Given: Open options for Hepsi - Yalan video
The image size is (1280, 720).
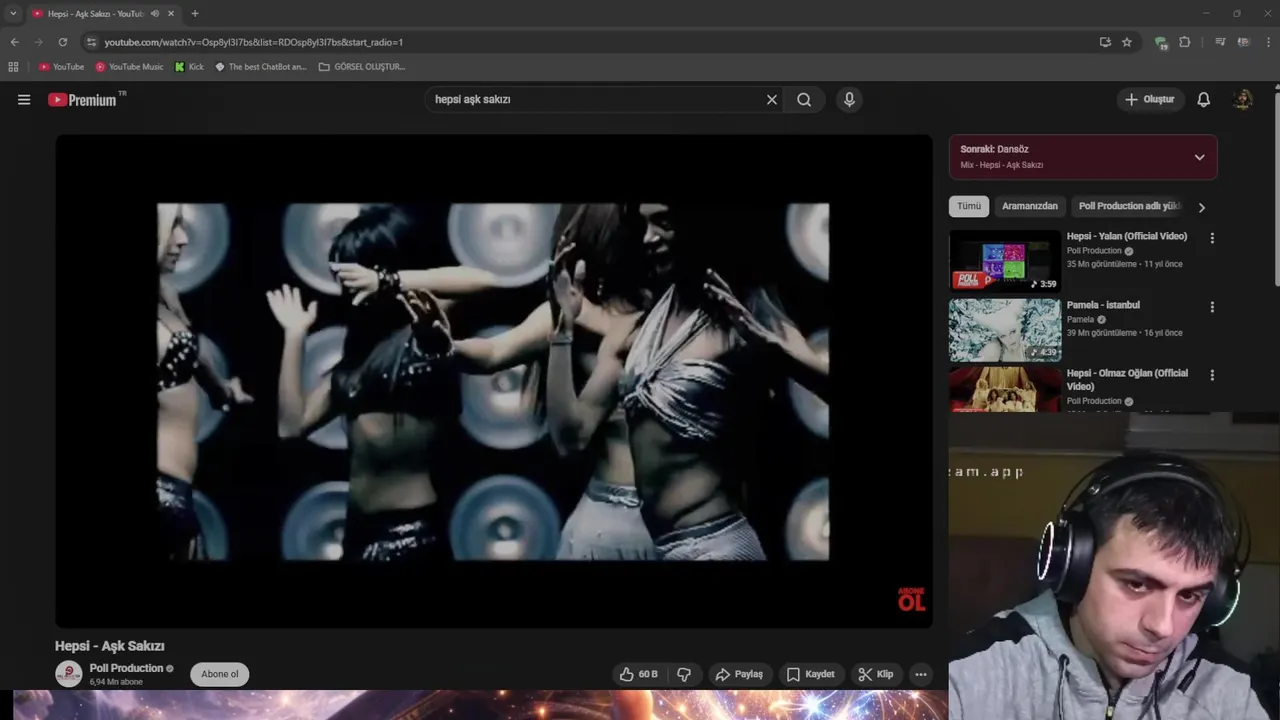Looking at the screenshot, I should pos(1212,238).
